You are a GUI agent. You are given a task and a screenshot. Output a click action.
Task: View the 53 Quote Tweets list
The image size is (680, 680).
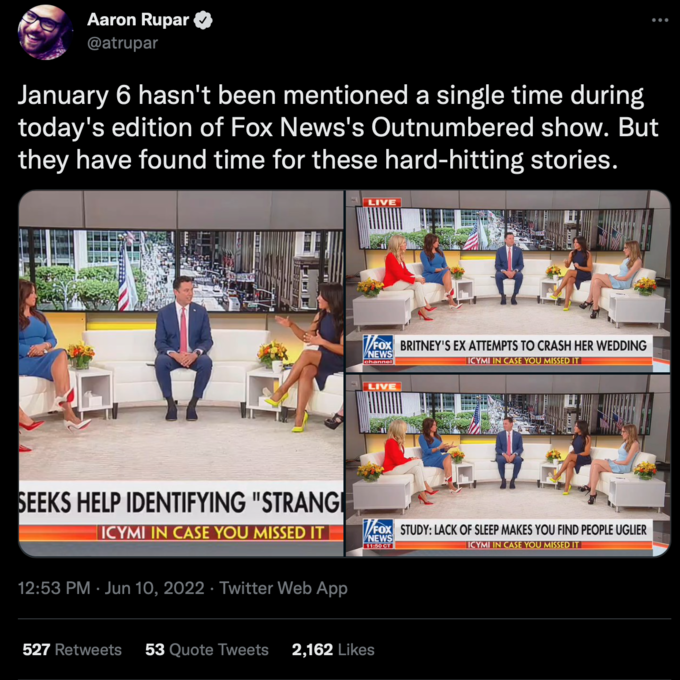pos(207,650)
